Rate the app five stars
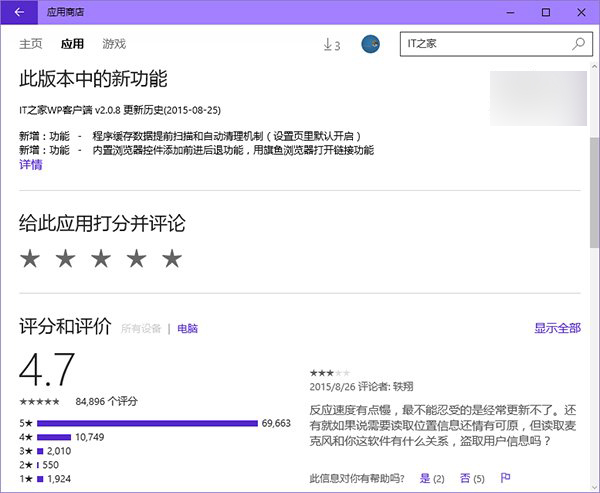 172,259
